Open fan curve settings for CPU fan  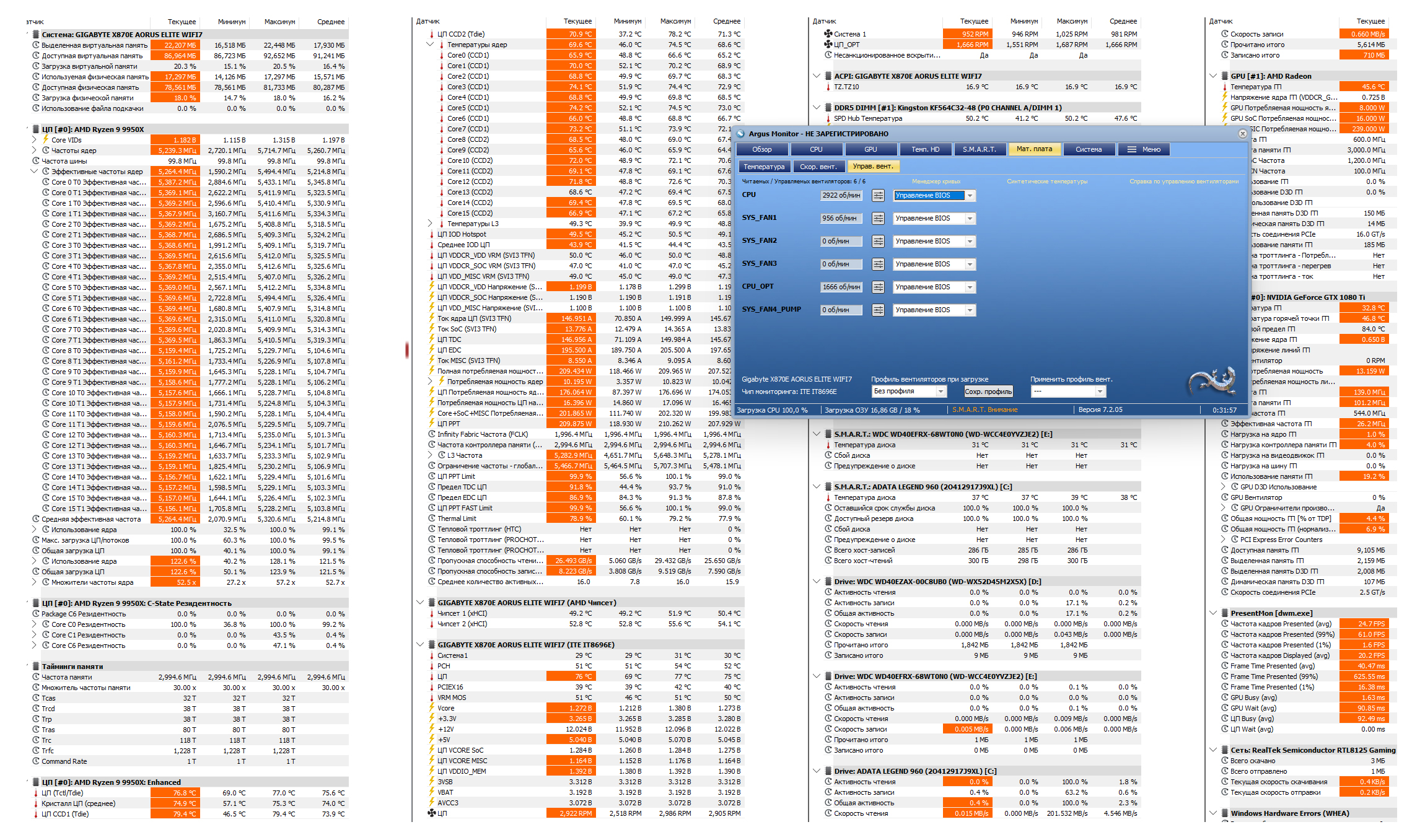tap(878, 196)
